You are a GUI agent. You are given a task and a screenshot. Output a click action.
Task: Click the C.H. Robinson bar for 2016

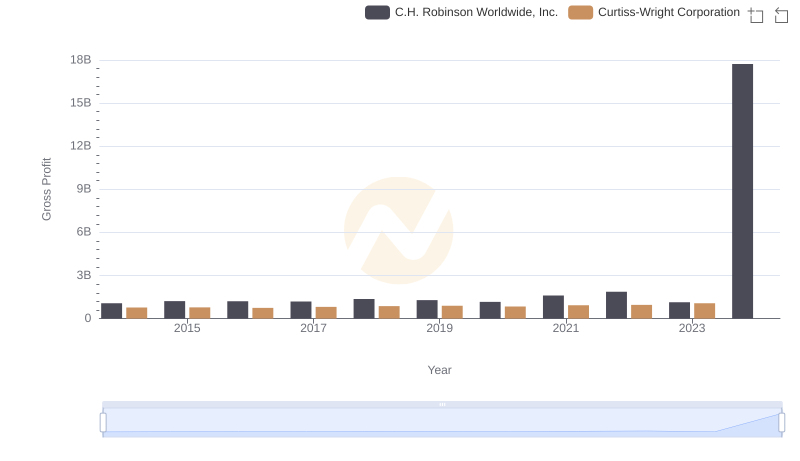click(x=237, y=310)
